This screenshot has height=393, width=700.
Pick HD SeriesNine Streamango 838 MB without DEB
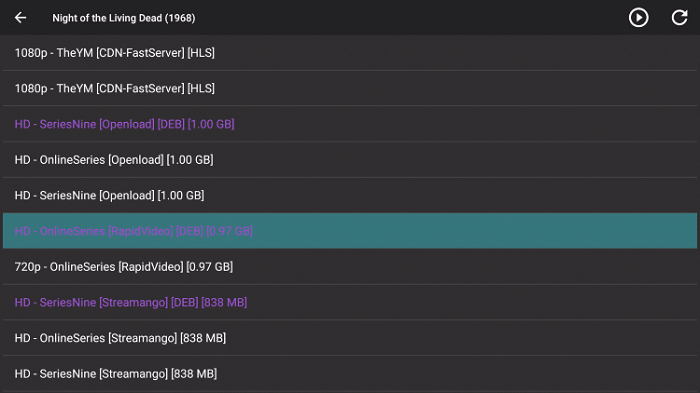click(350, 374)
